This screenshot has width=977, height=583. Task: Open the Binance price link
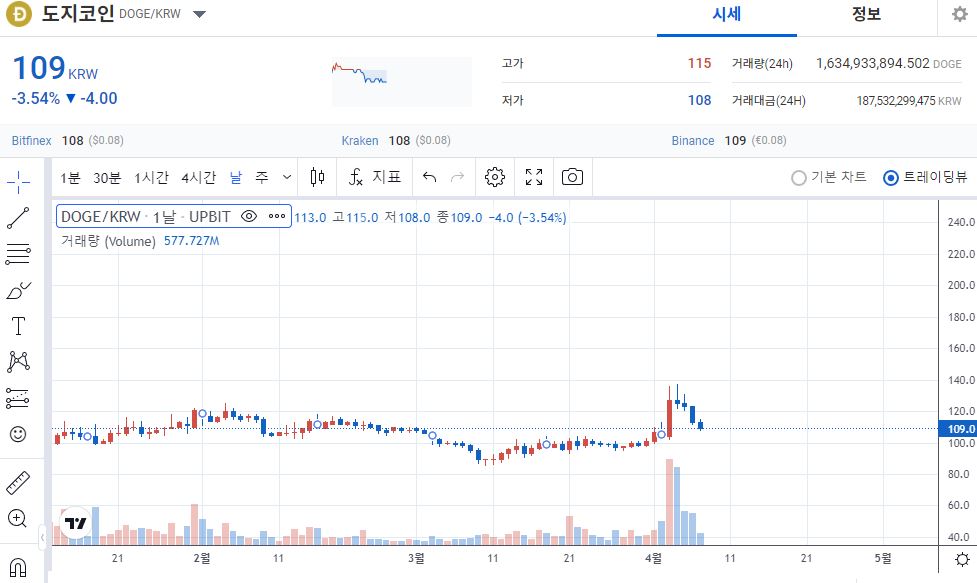tap(693, 141)
